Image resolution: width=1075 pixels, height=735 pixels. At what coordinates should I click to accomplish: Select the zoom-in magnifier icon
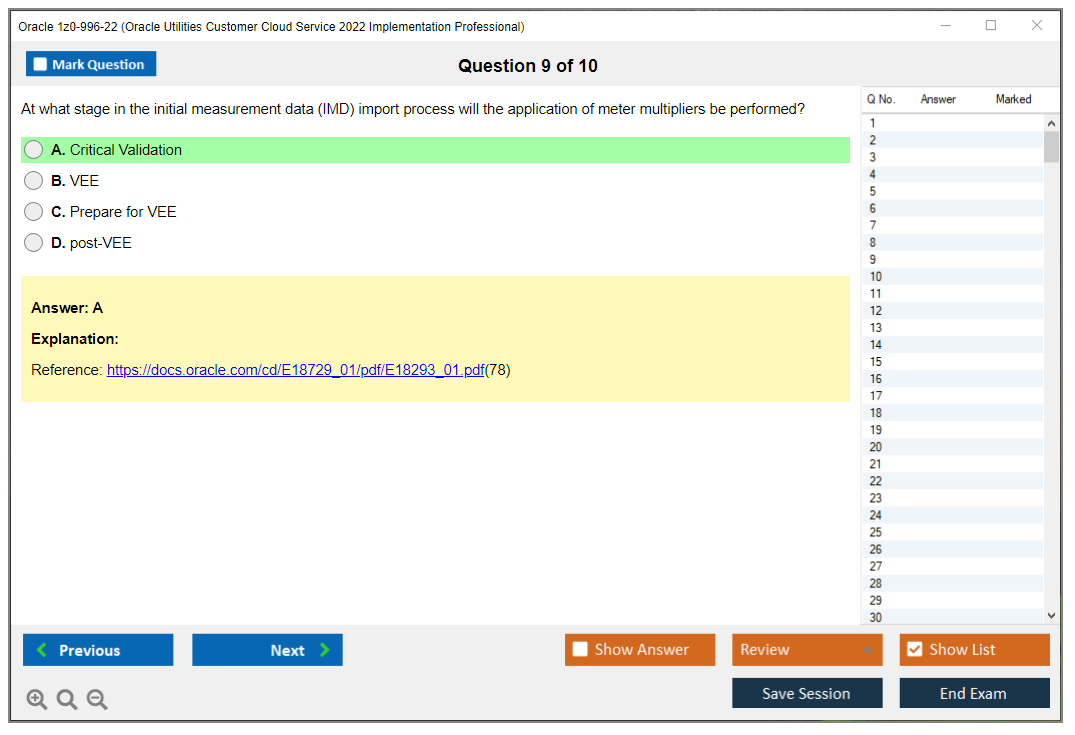coord(36,699)
